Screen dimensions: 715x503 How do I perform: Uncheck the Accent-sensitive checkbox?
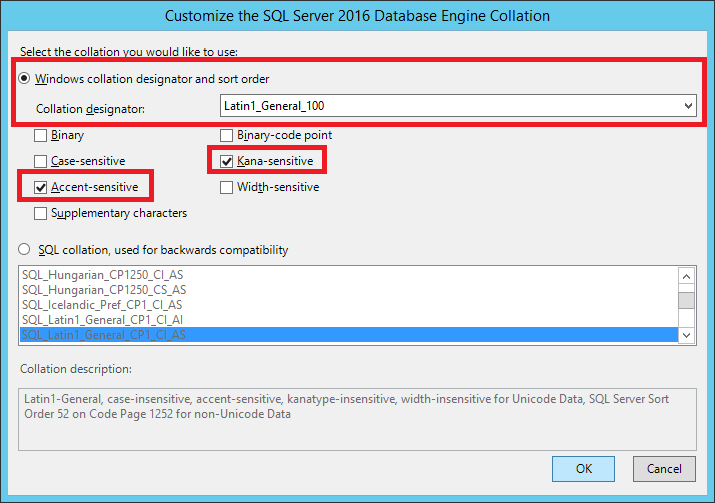41,187
